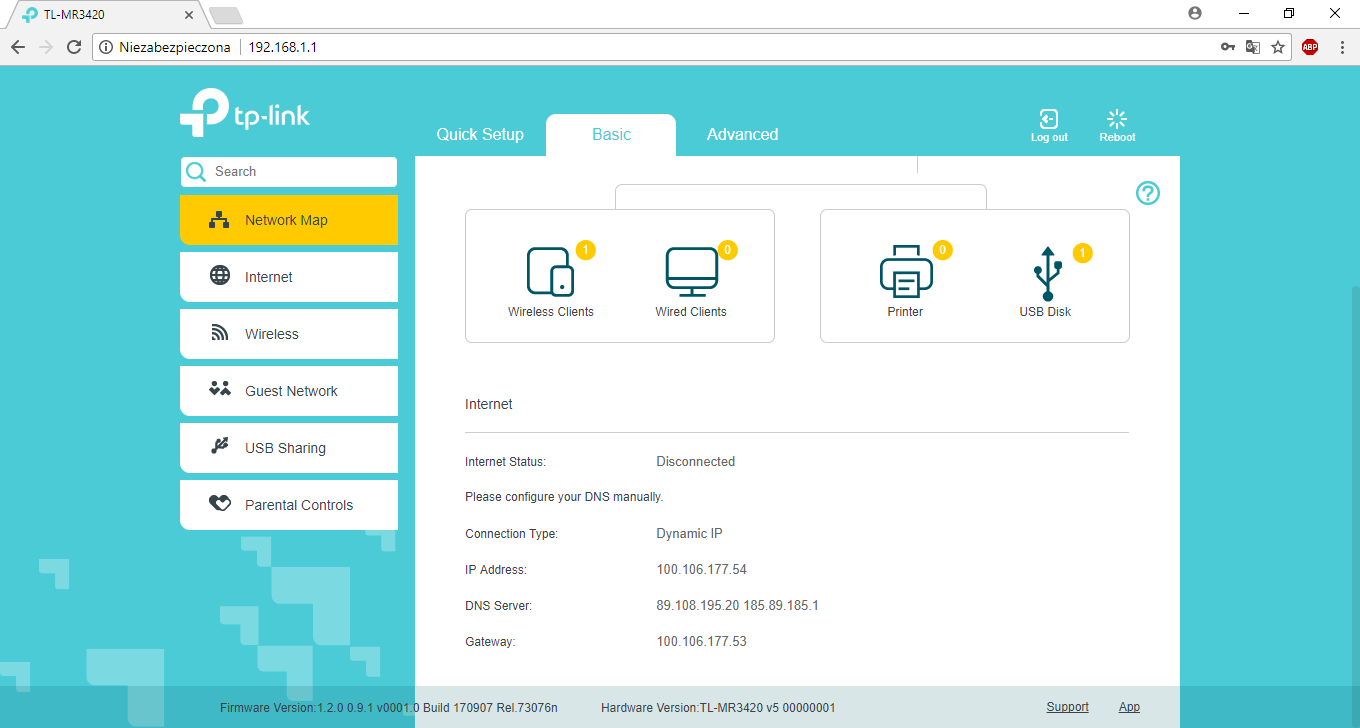1360x728 pixels.
Task: Open the help question mark icon
Action: point(1148,193)
